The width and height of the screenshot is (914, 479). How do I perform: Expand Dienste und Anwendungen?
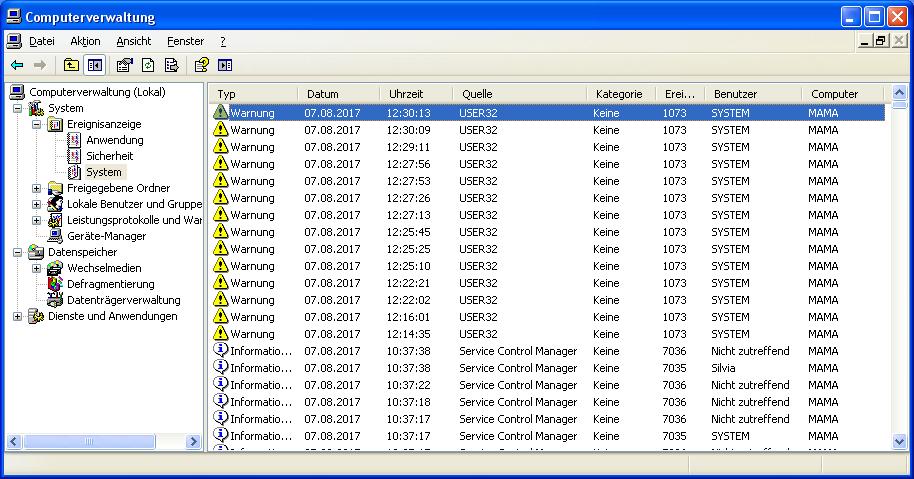(17, 316)
